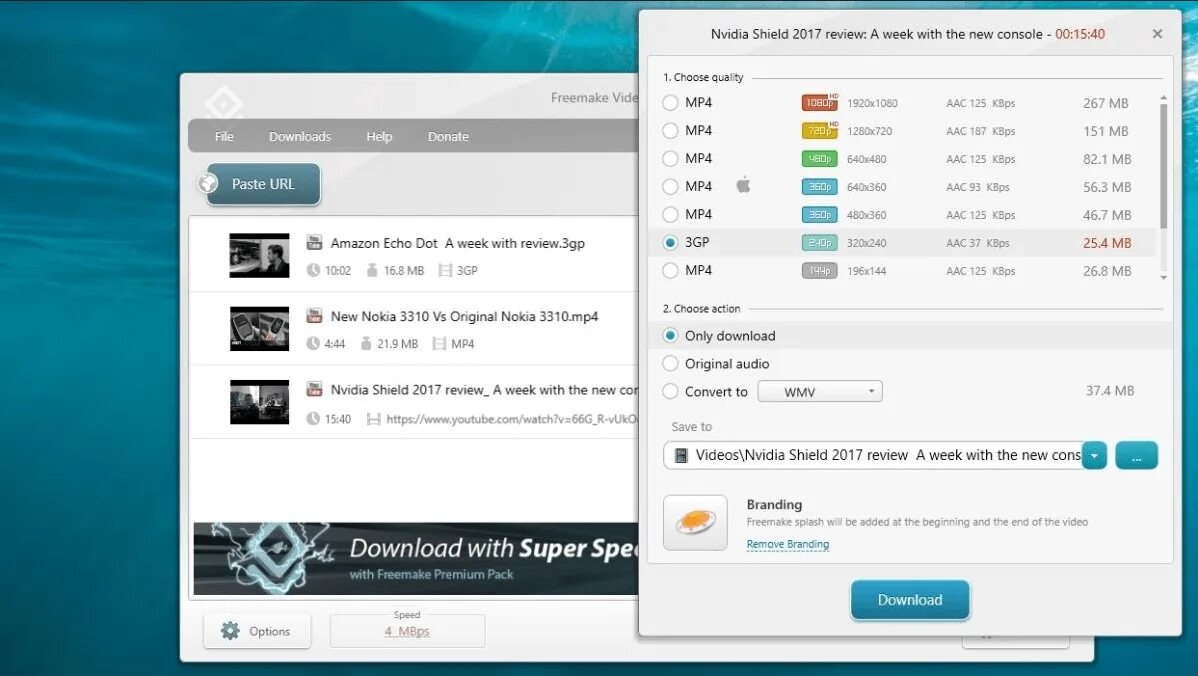The width and height of the screenshot is (1198, 676).
Task: Click the Save to path field
Action: pyautogui.click(x=873, y=455)
